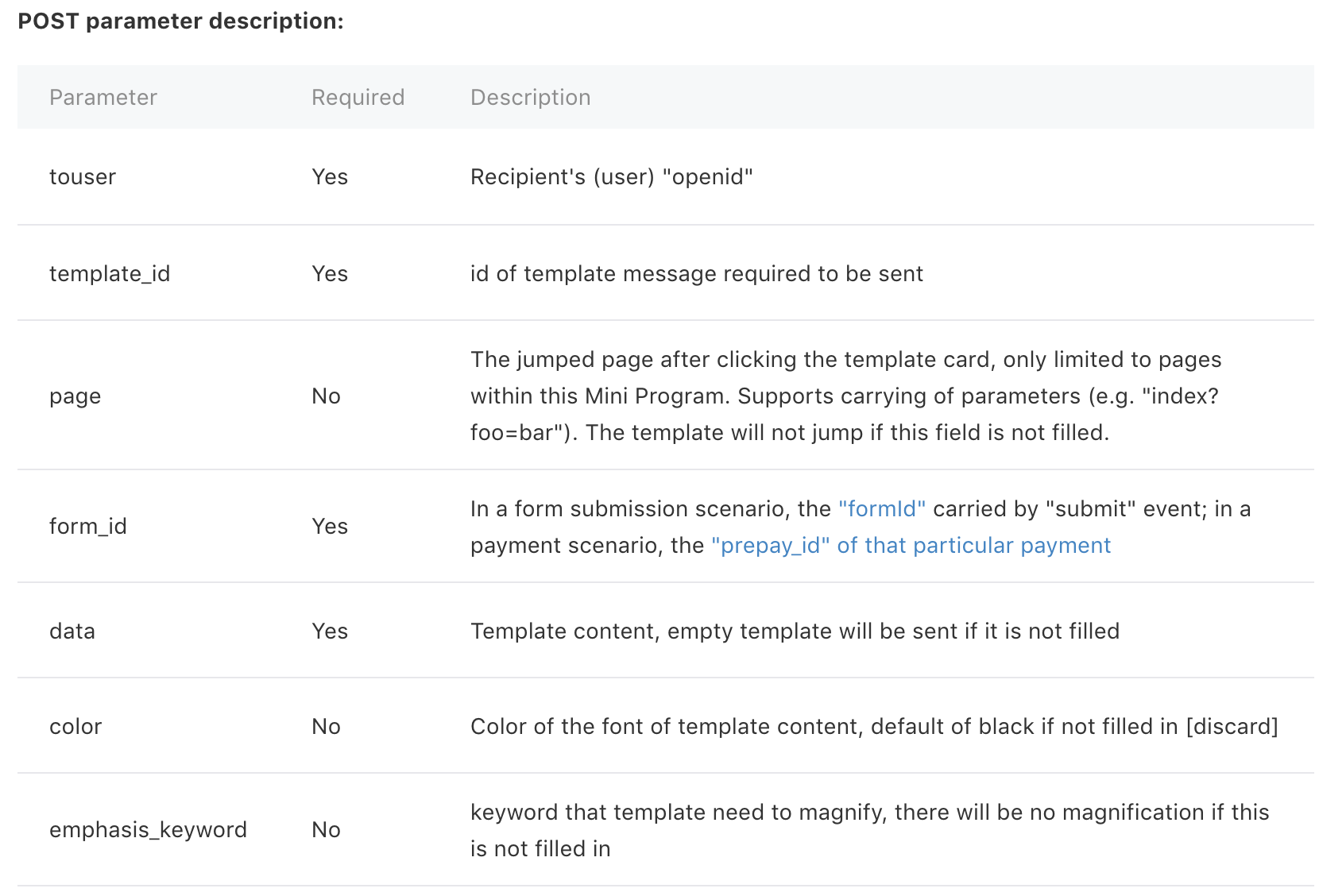1319x896 pixels.
Task: Click the Required column header
Action: pyautogui.click(x=358, y=97)
